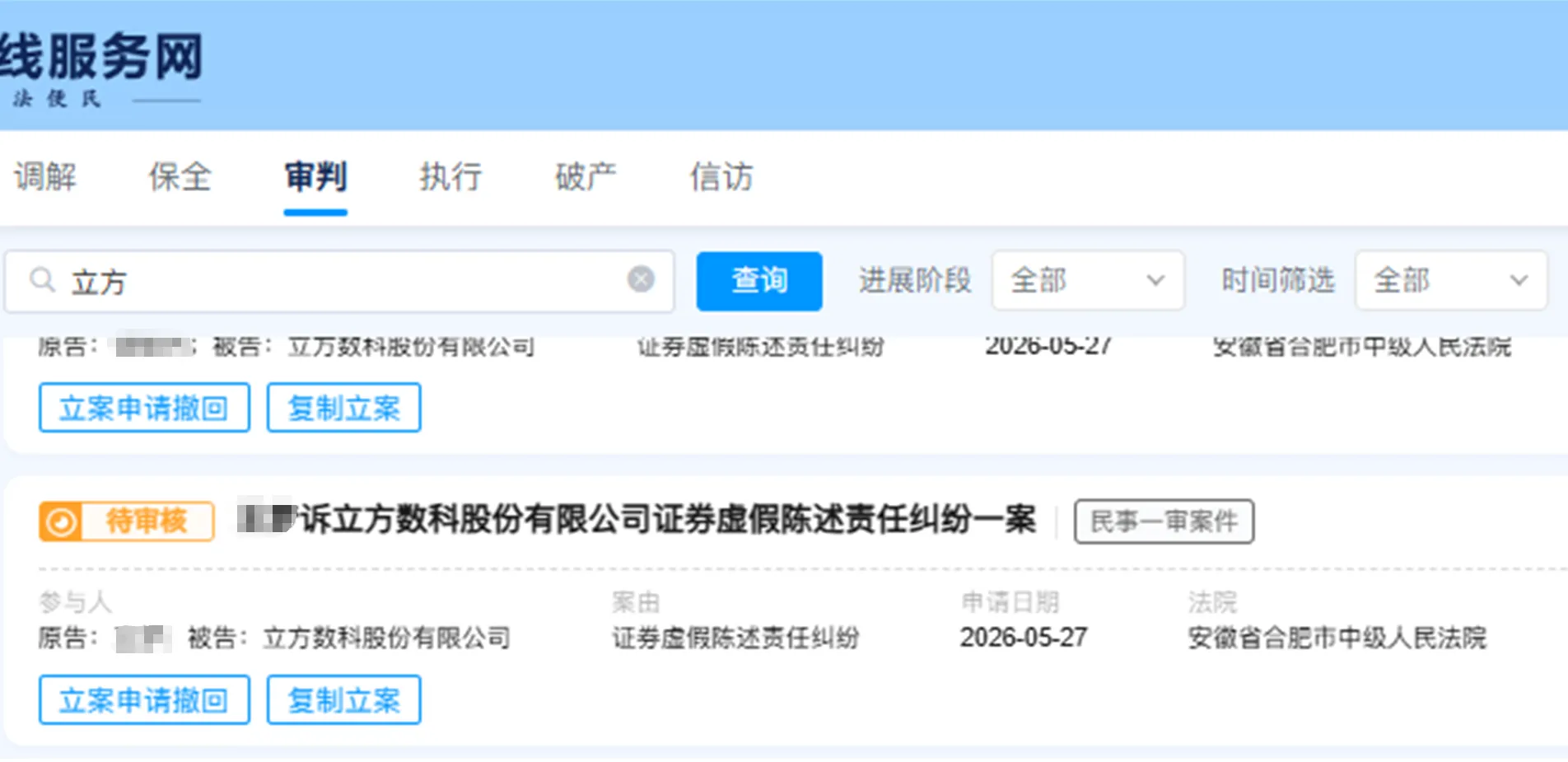Viewport: 1568px width, 762px height.
Task: Click 立案申请撤回 in the upper case card
Action: 144,408
